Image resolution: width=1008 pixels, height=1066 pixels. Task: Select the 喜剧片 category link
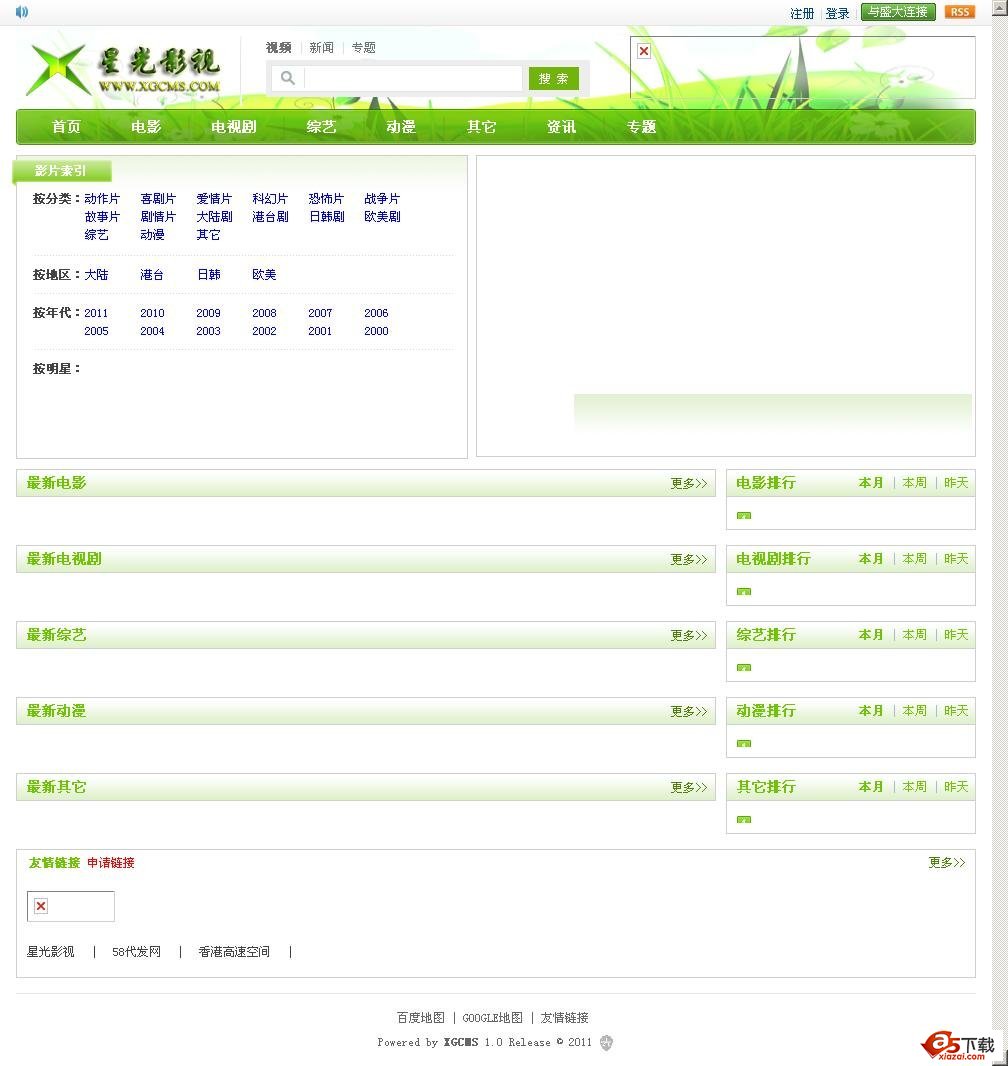point(158,198)
